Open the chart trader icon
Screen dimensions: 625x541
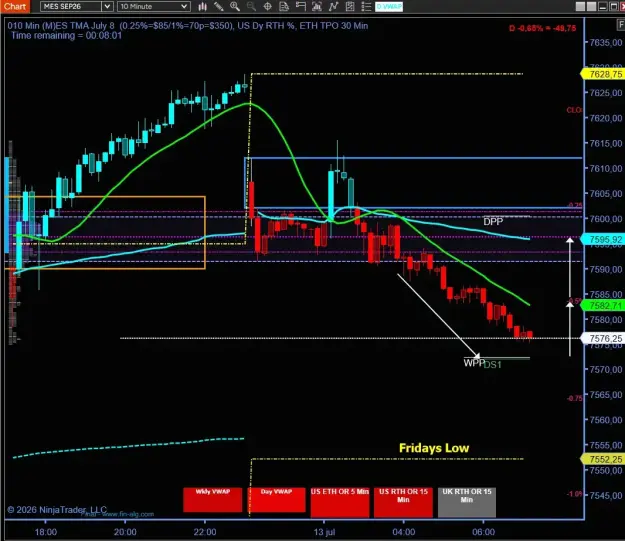tap(301, 6)
